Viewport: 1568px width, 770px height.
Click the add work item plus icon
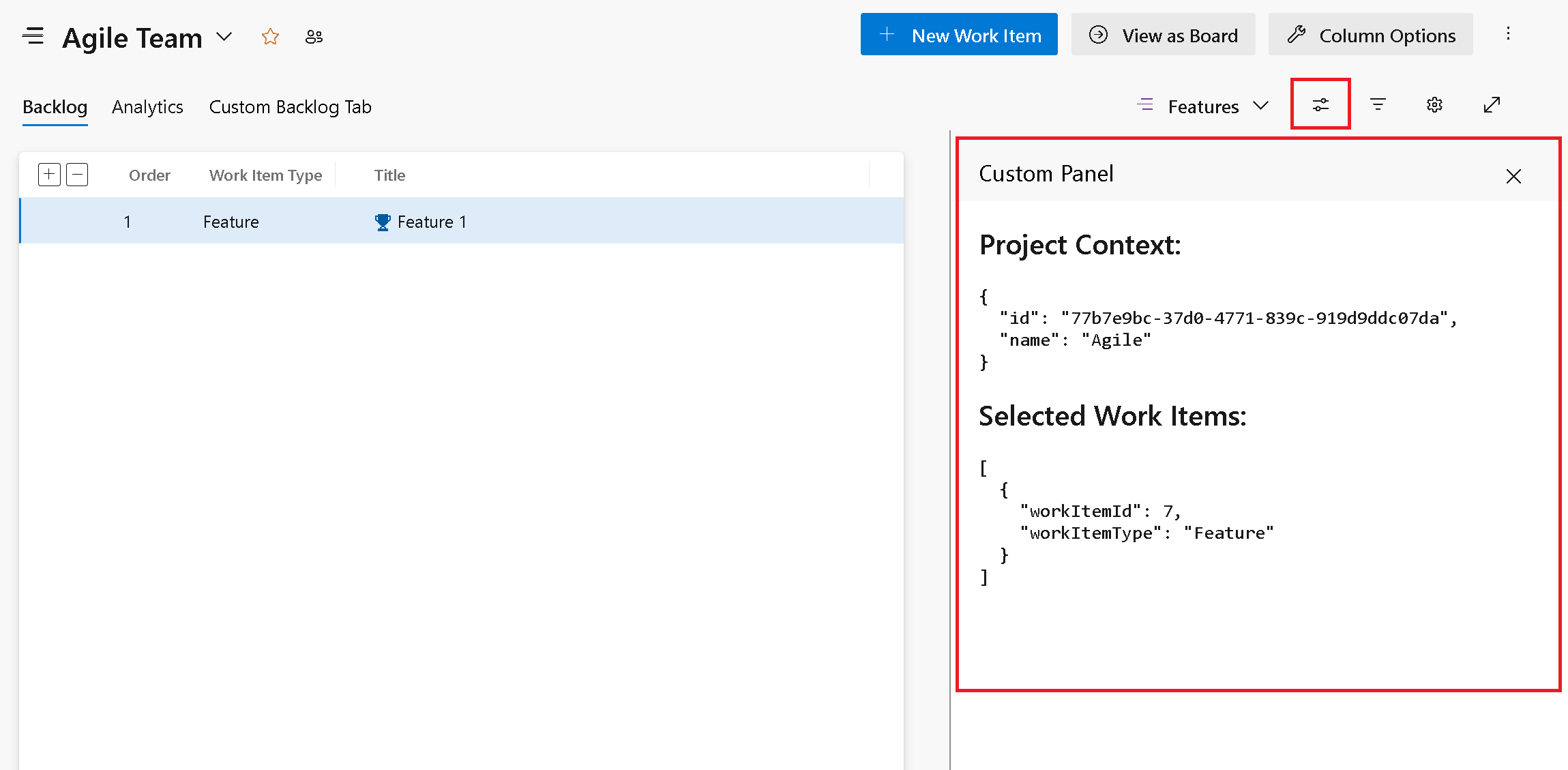click(x=50, y=175)
